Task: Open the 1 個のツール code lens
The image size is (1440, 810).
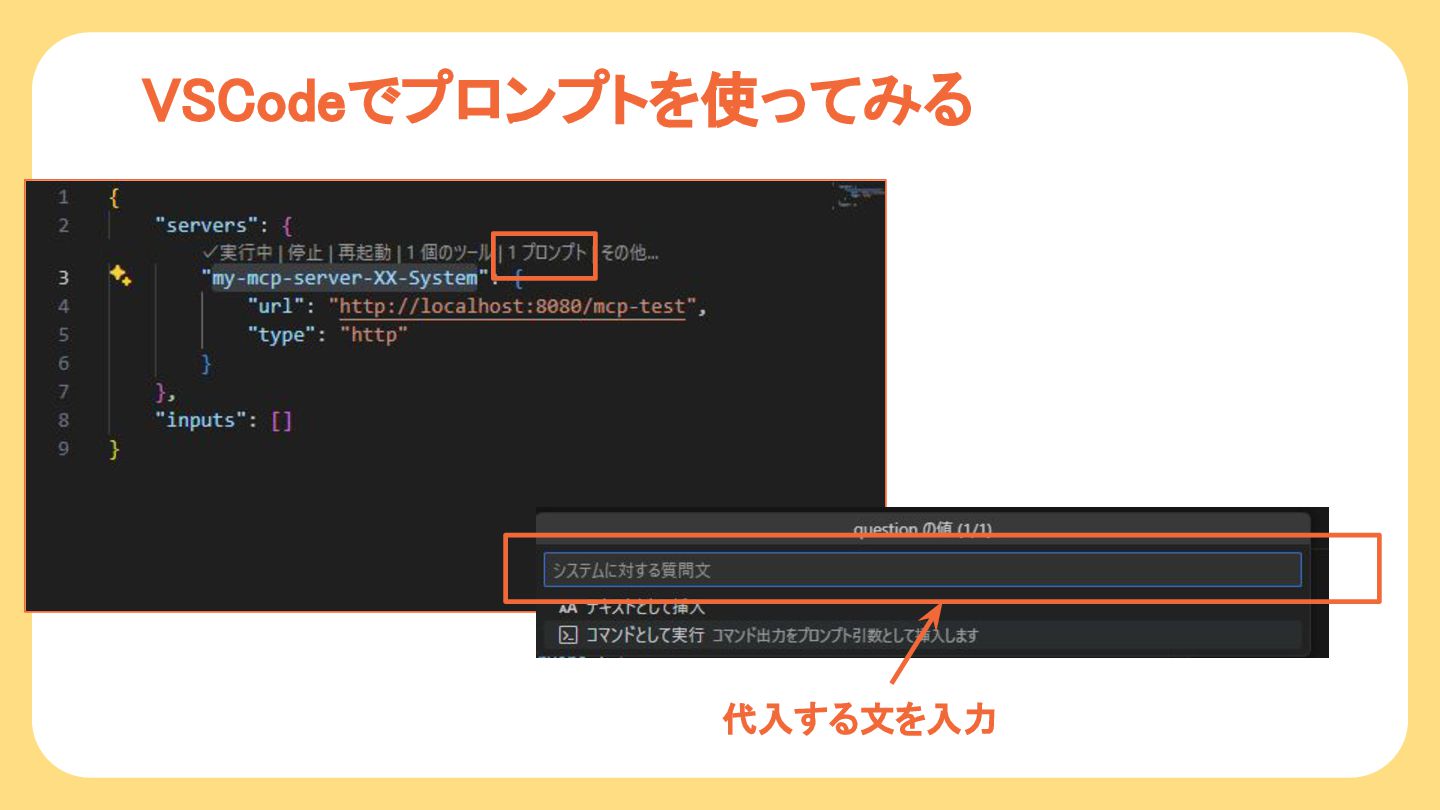Action: click(448, 253)
